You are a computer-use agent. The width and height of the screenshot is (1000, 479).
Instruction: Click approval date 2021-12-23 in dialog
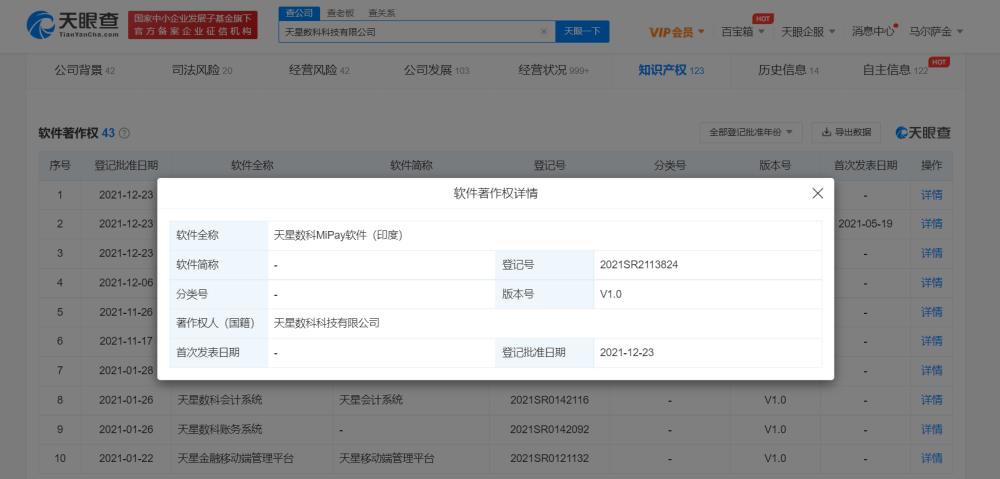(627, 353)
